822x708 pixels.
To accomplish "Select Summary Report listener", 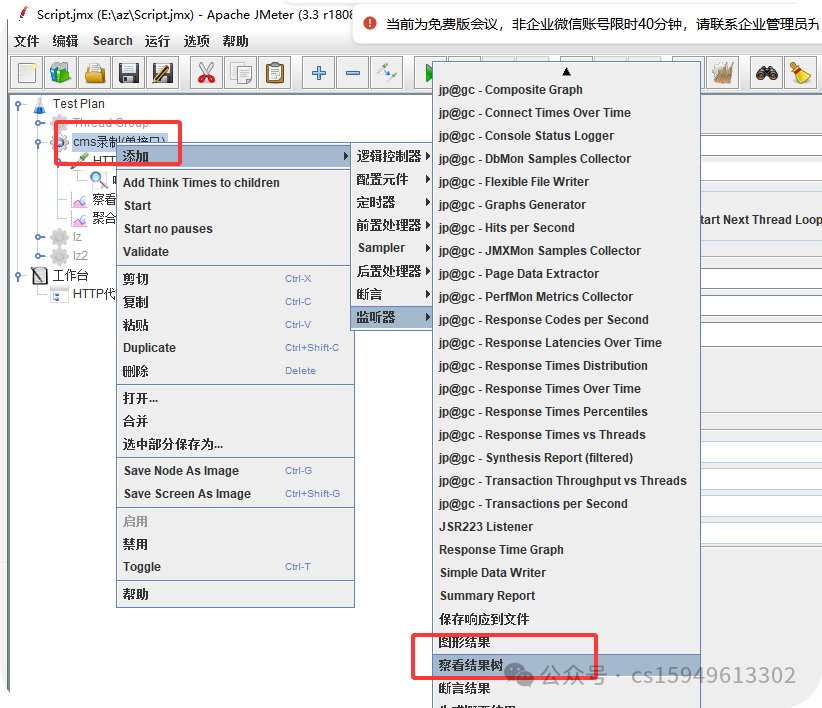I will 567,596.
